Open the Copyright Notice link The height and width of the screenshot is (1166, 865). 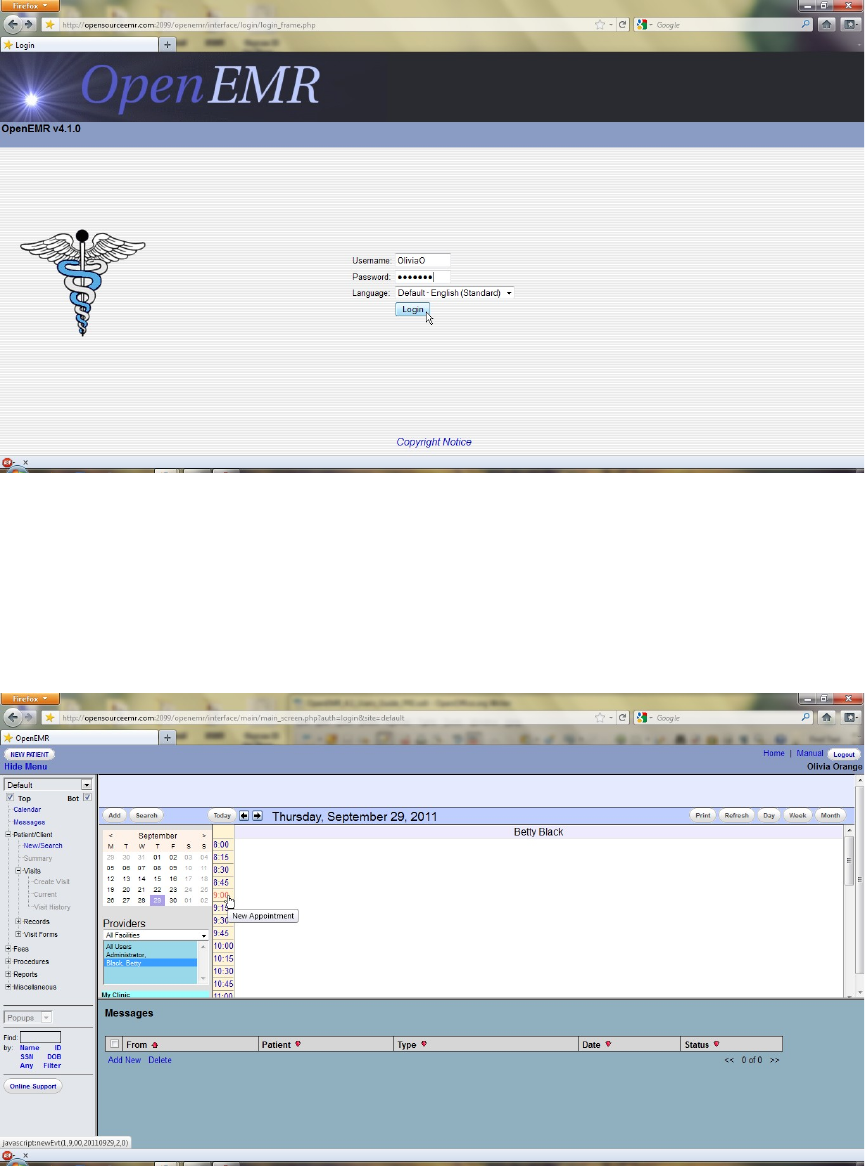click(434, 442)
